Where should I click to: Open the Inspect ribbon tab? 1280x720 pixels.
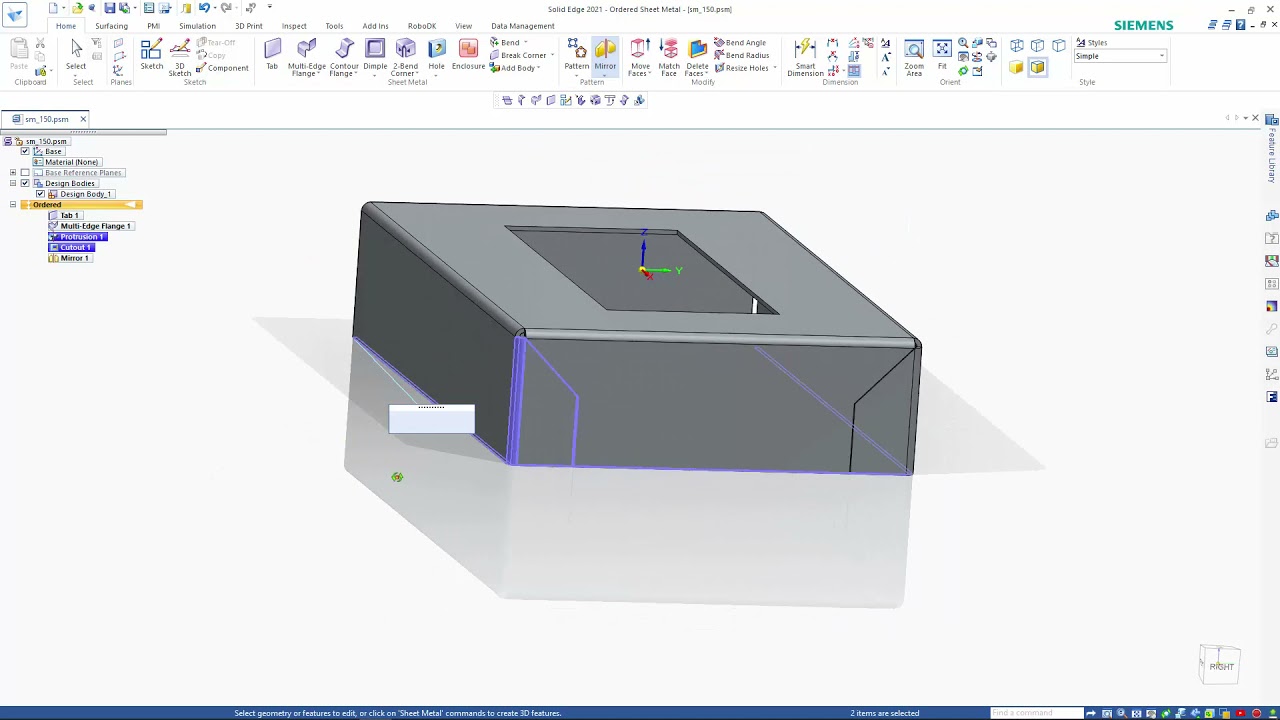[x=294, y=26]
